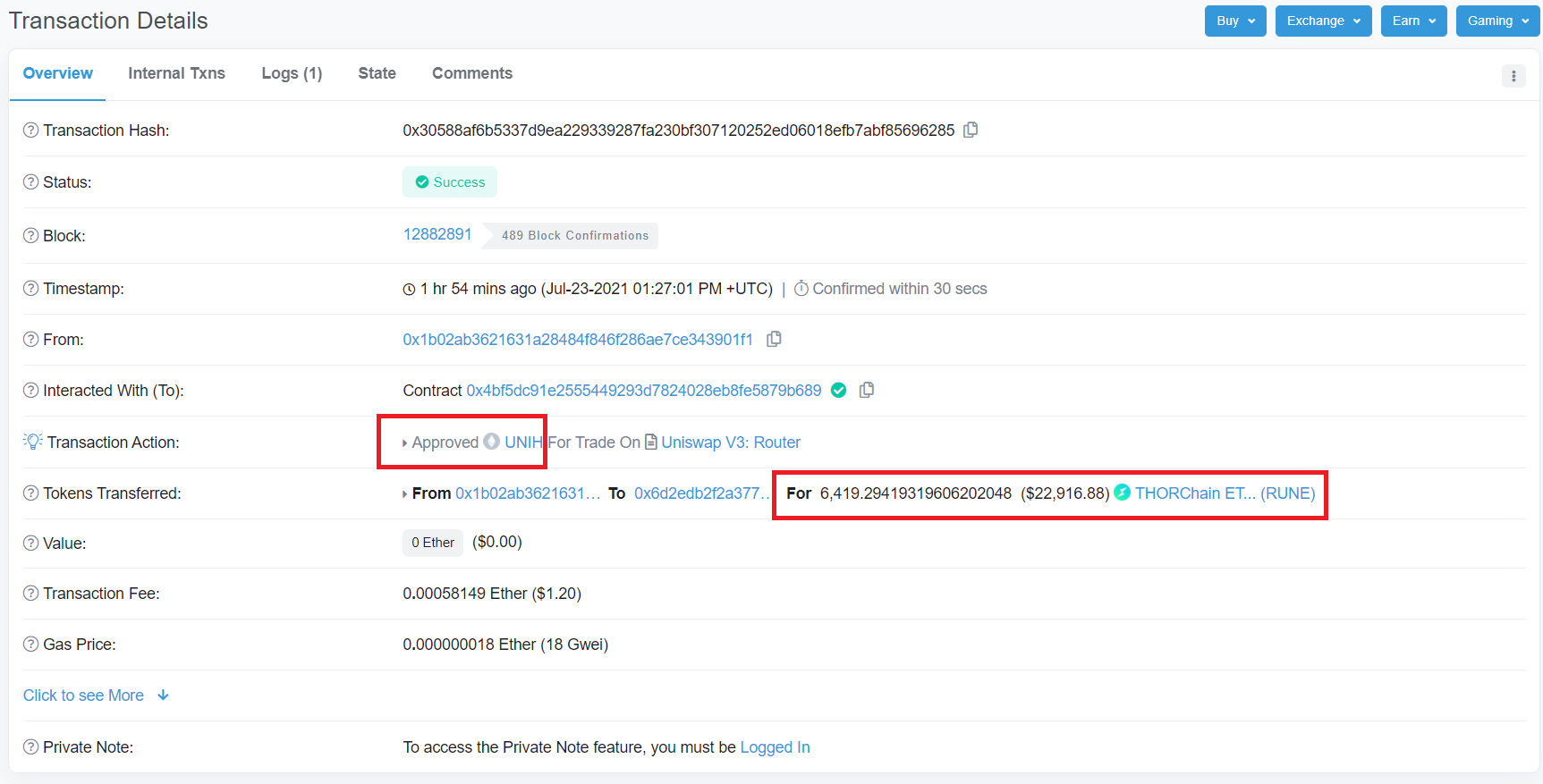Open the Logs (1) tab

(x=292, y=73)
